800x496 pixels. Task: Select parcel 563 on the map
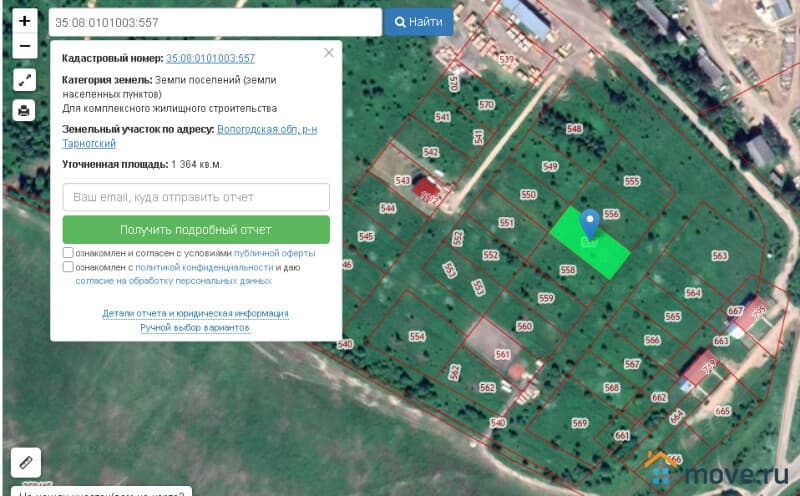719,256
